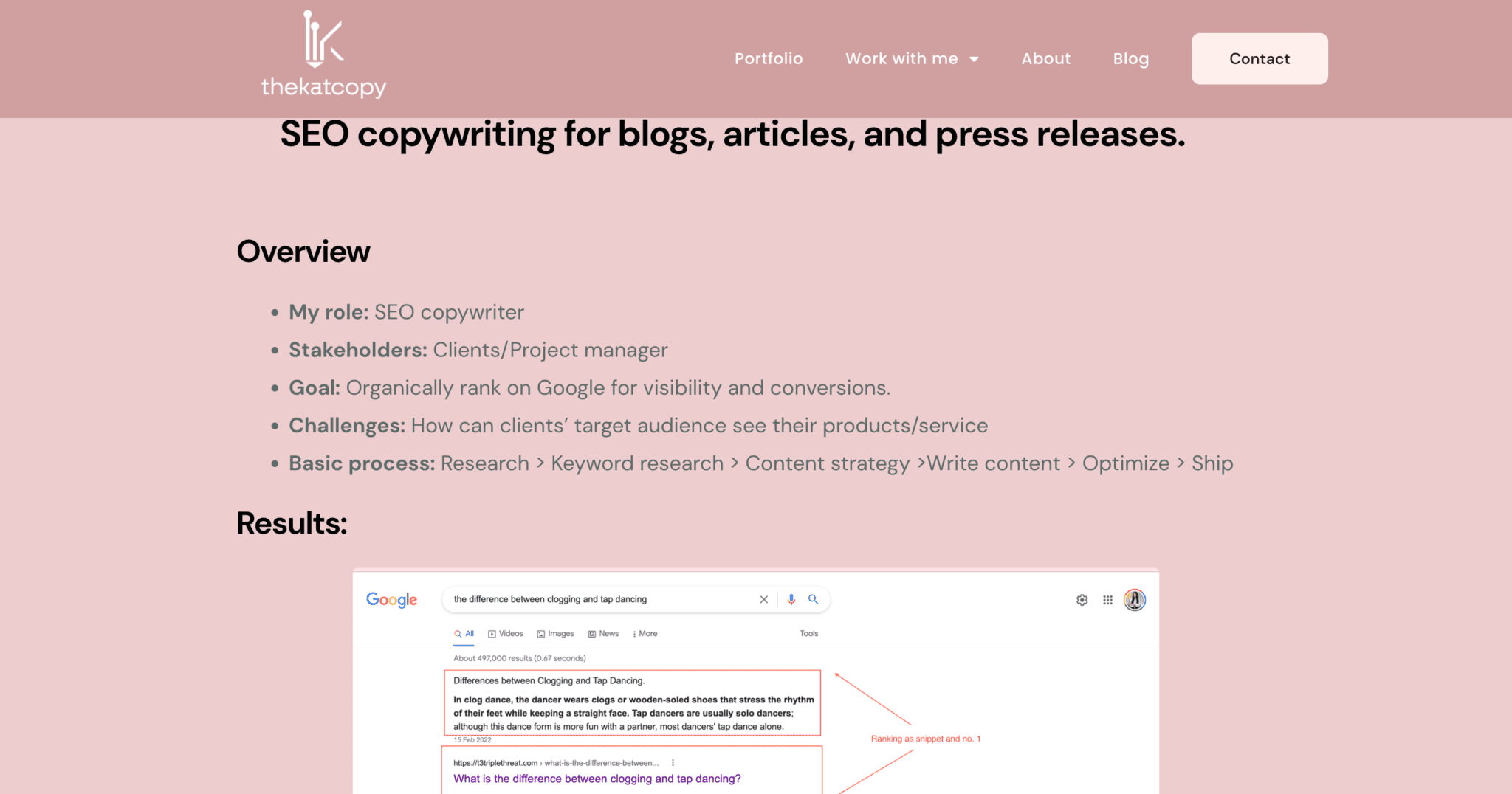Click the Google account profile avatar
The image size is (1512, 794).
(x=1135, y=600)
